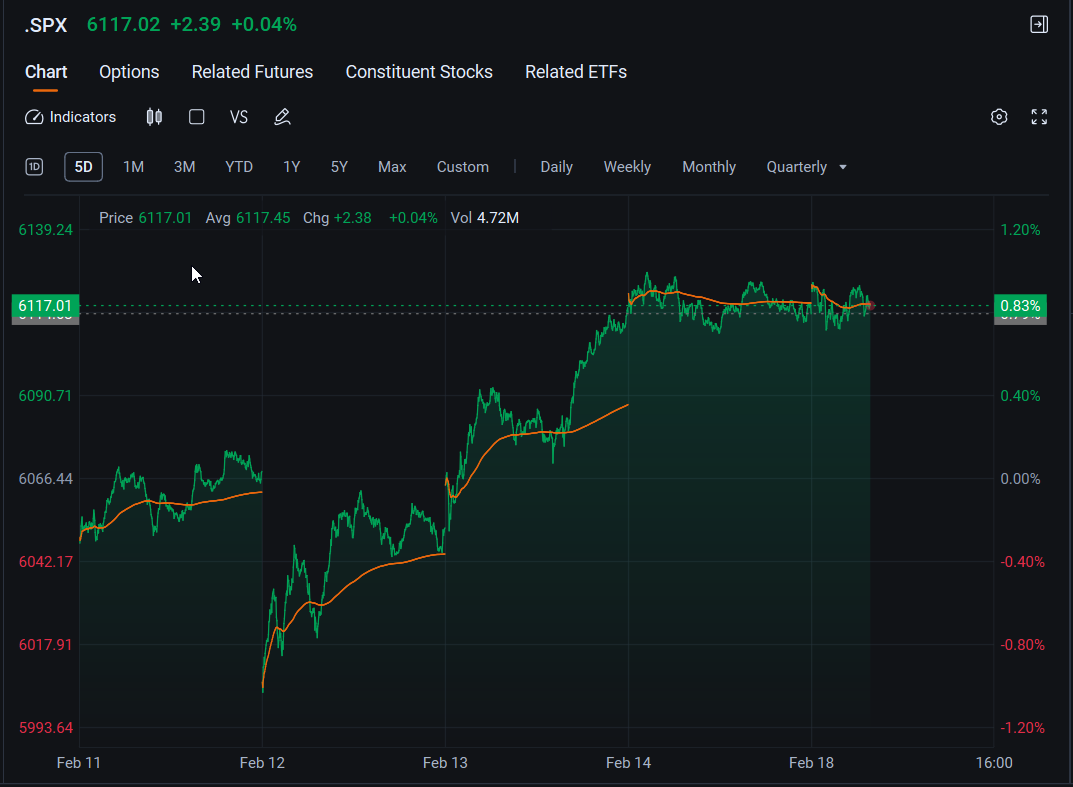Switch to Monthly interval
This screenshot has width=1073, height=787.
(709, 167)
